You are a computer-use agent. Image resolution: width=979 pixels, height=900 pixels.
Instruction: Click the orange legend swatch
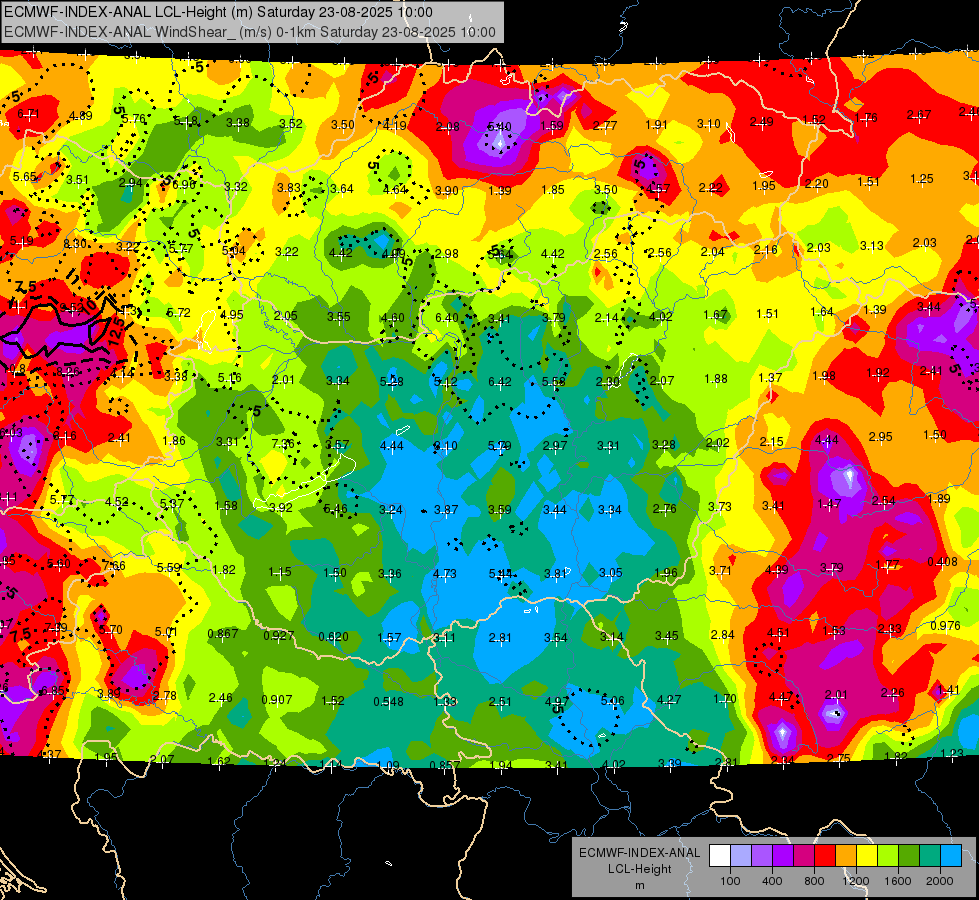tap(846, 856)
